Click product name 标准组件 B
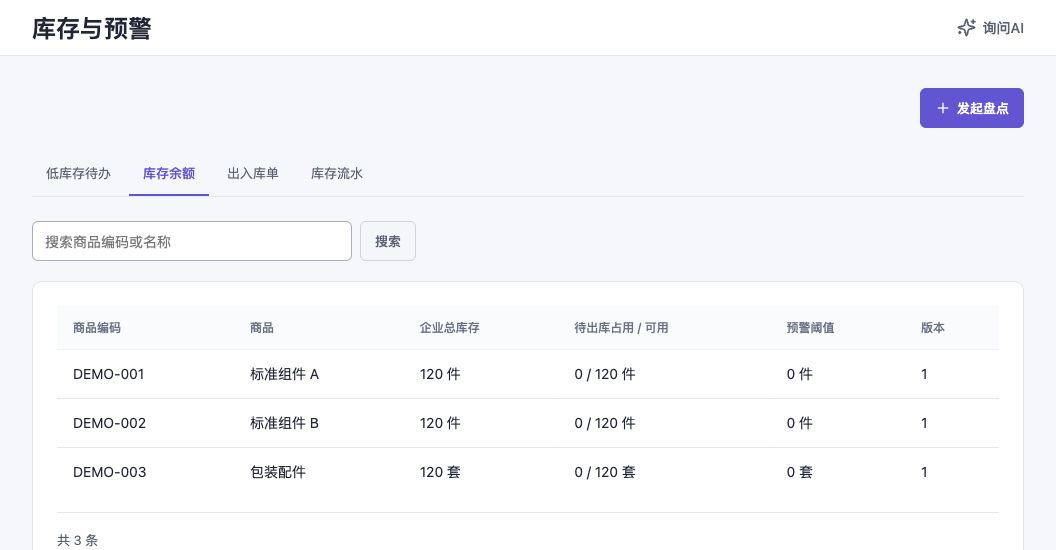Viewport: 1056px width, 550px height. pos(284,423)
